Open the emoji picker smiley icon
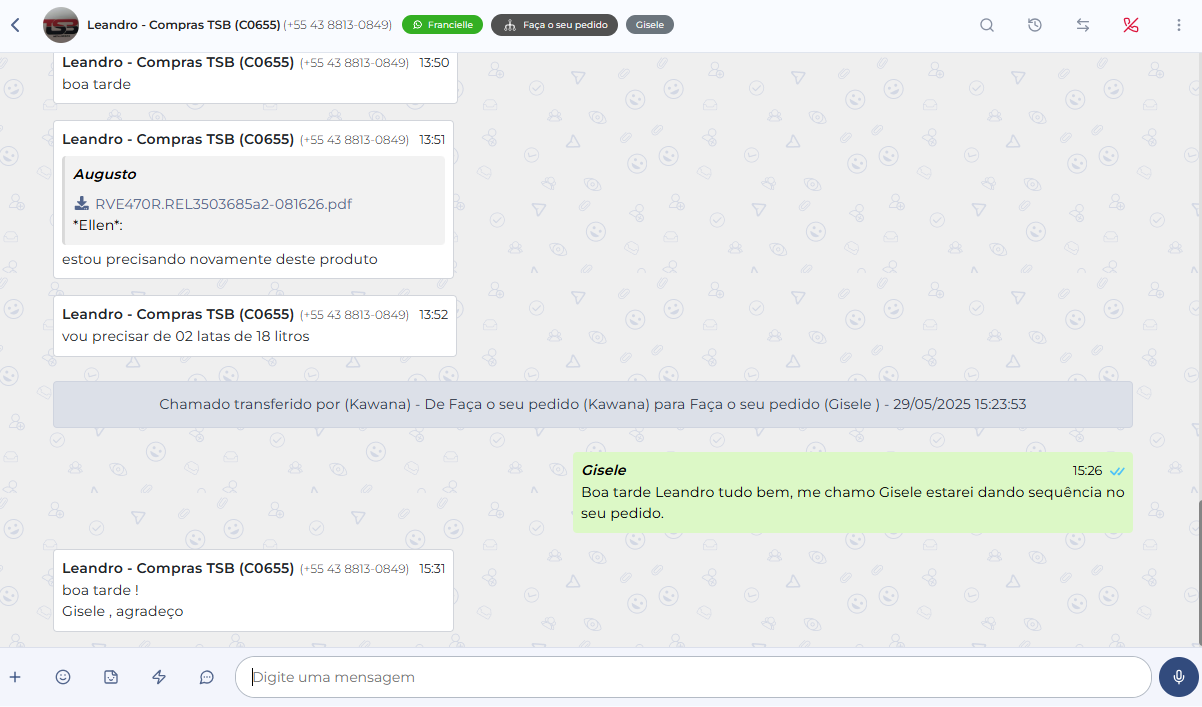Screen dimensions: 1202x707 click(63, 677)
